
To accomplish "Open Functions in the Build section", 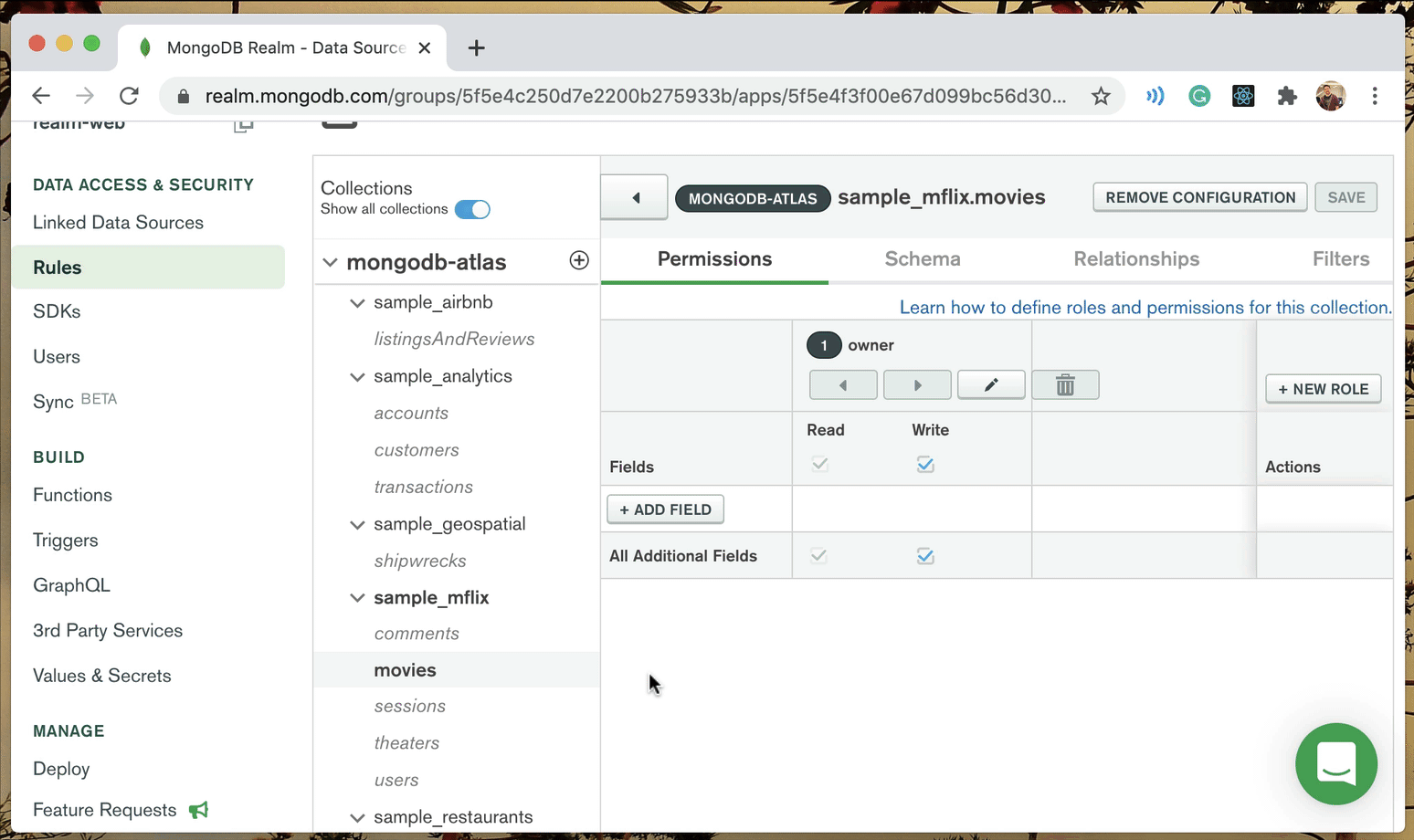I will (72, 495).
